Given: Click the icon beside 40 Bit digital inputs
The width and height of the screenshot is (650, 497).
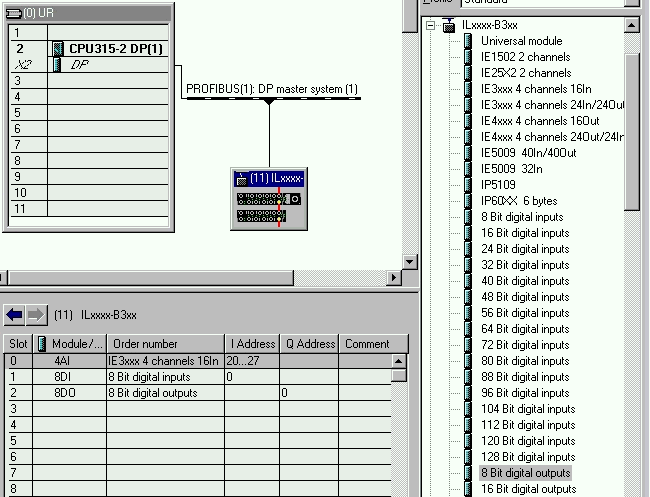Looking at the screenshot, I should coord(468,281).
